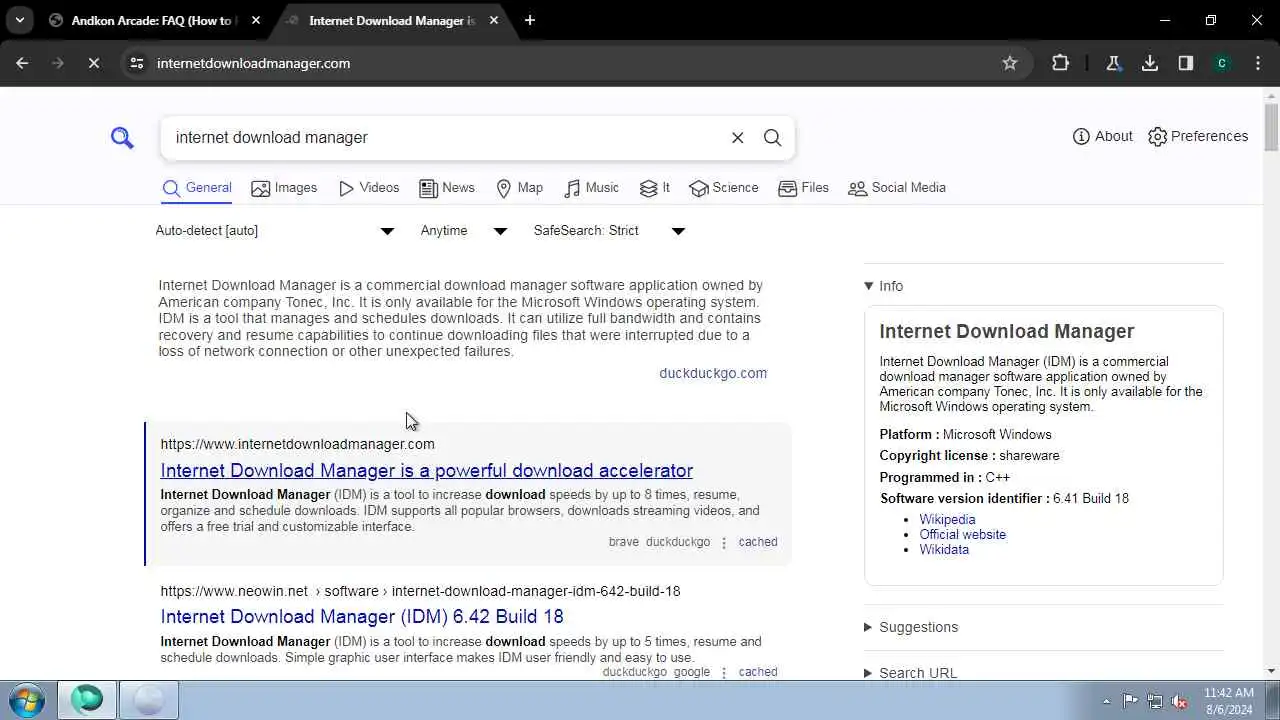The width and height of the screenshot is (1280, 720).
Task: Switch to the It category tab
Action: tap(655, 188)
